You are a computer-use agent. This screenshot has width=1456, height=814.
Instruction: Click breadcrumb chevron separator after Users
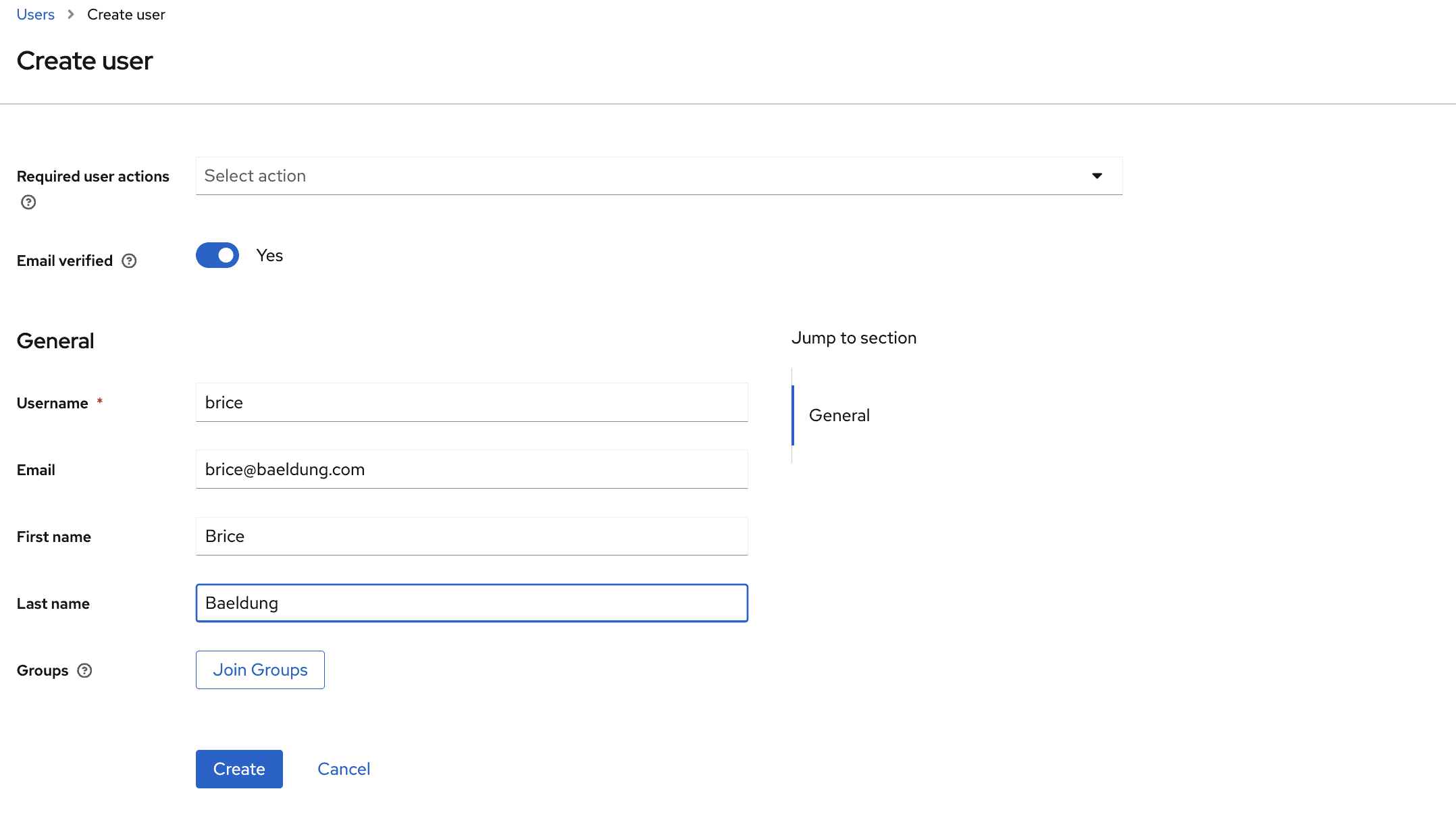pyautogui.click(x=71, y=15)
